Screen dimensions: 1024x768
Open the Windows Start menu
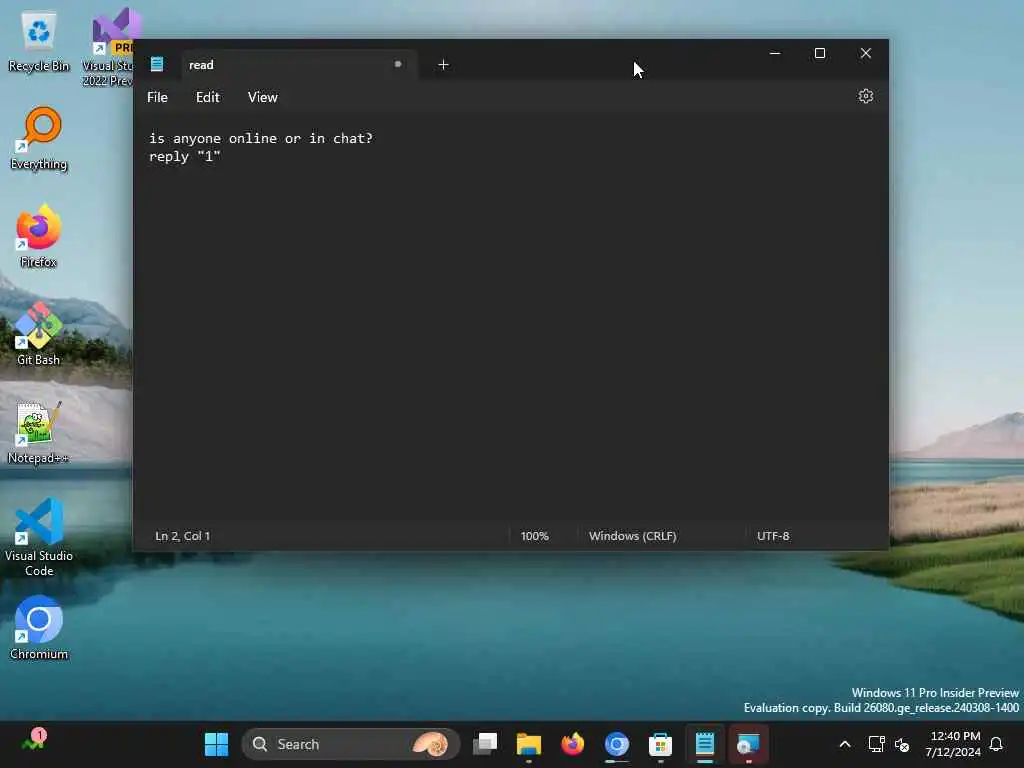(216, 744)
